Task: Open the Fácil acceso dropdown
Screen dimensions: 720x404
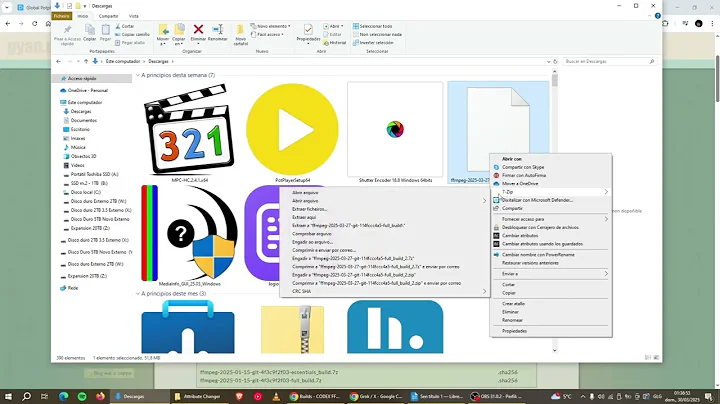Action: (x=267, y=34)
